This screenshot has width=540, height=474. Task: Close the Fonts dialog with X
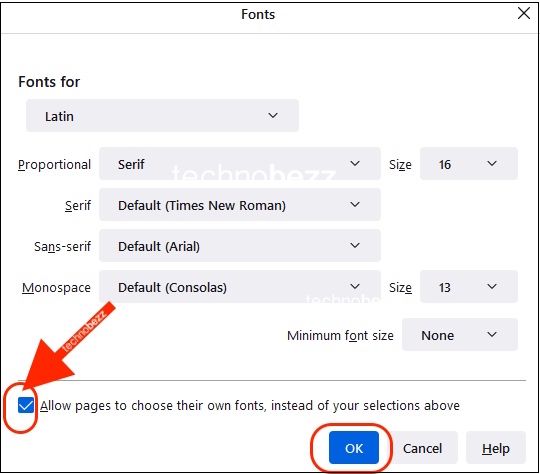coord(524,14)
